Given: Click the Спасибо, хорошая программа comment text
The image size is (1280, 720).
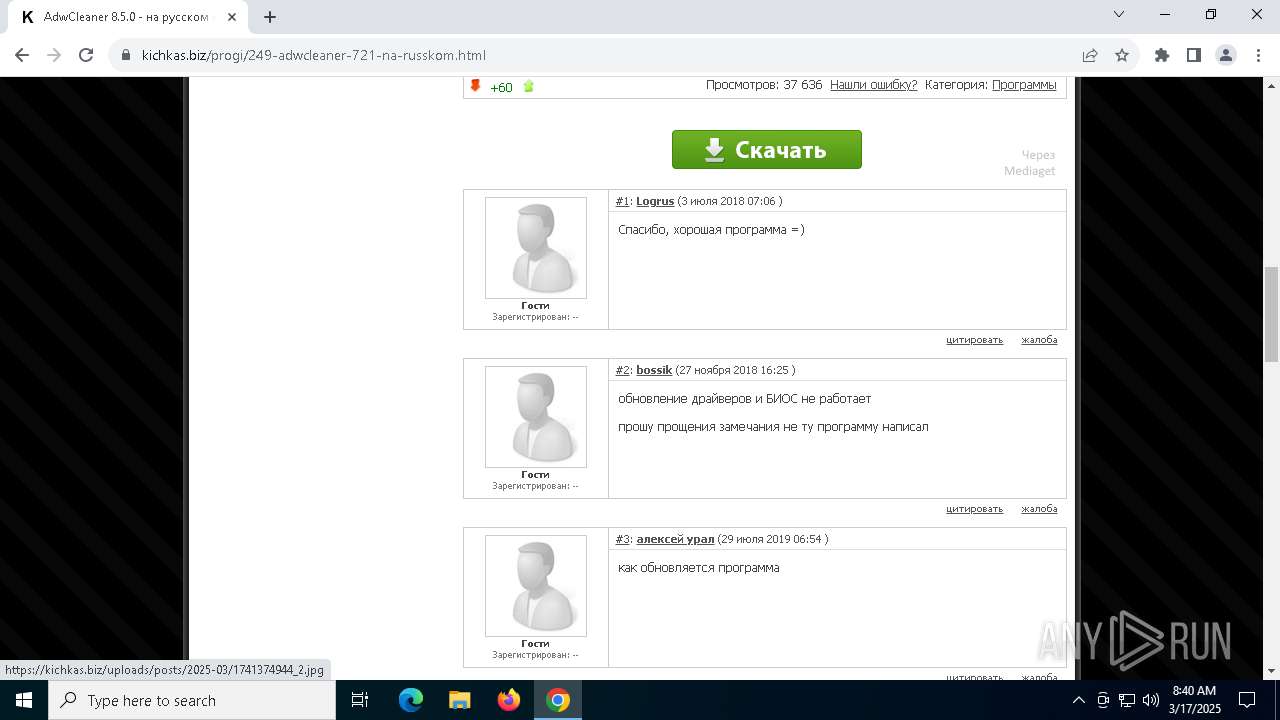Looking at the screenshot, I should click(x=711, y=230).
